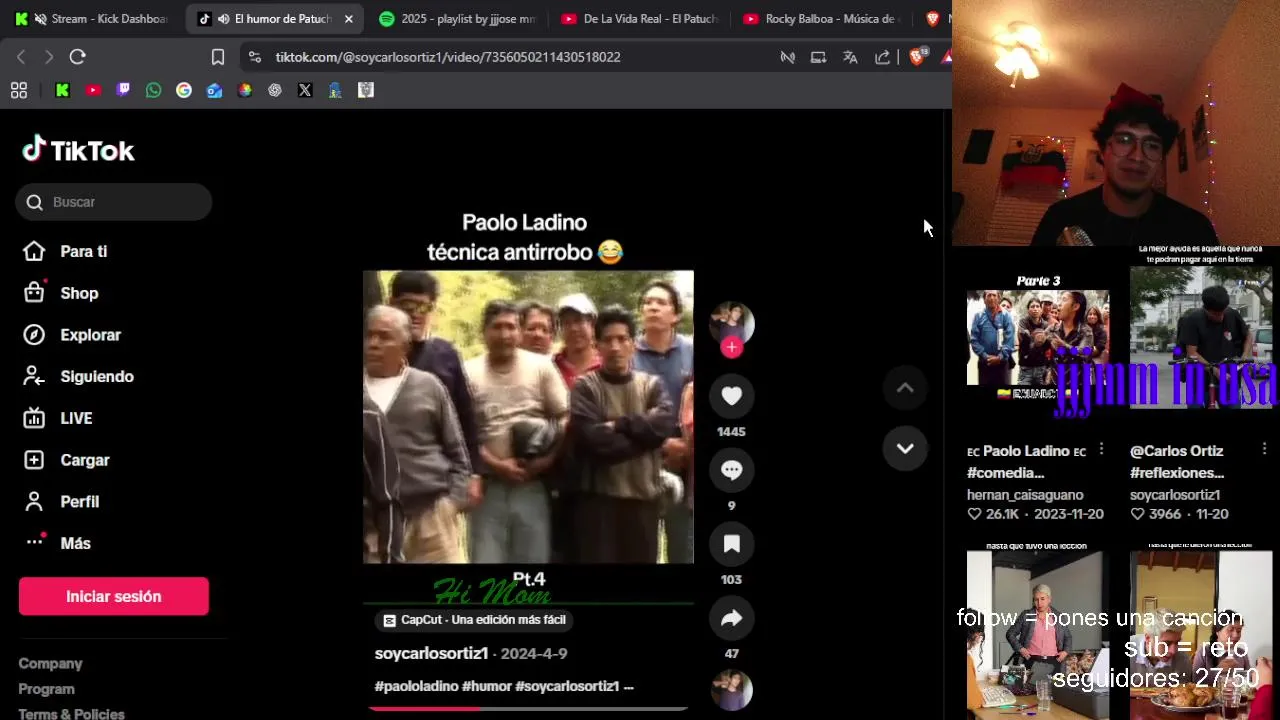Open options menu for Paolo Ladino video
This screenshot has height=720, width=1280.
[1101, 449]
